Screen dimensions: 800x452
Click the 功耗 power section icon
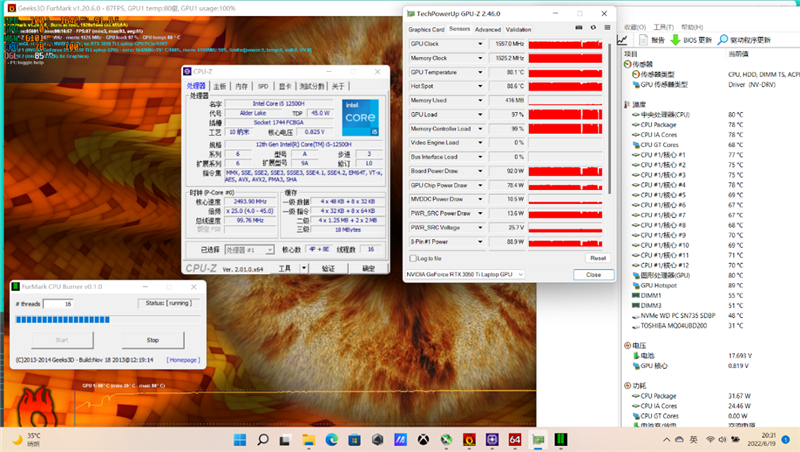(x=628, y=386)
